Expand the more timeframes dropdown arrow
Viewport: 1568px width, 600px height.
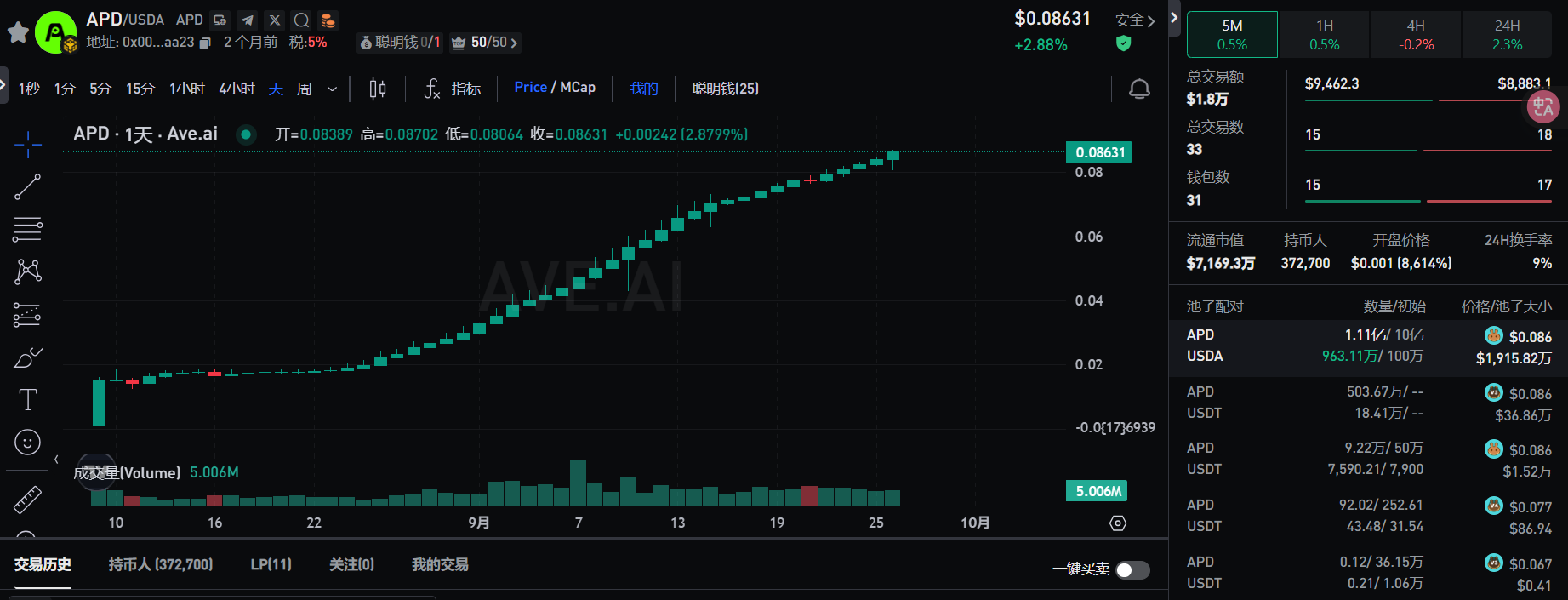pyautogui.click(x=333, y=89)
